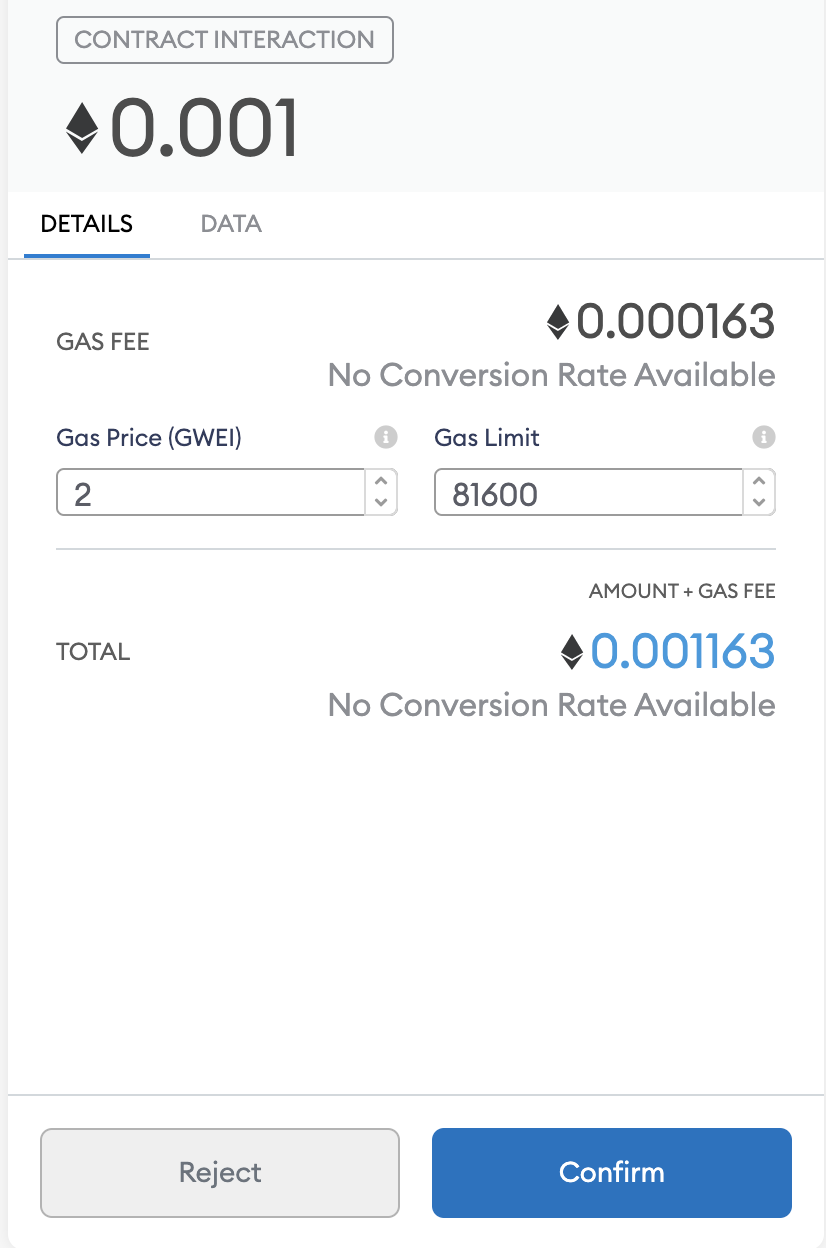Click the Gas Price (GWEI) input field
The image size is (826, 1248).
211,493
